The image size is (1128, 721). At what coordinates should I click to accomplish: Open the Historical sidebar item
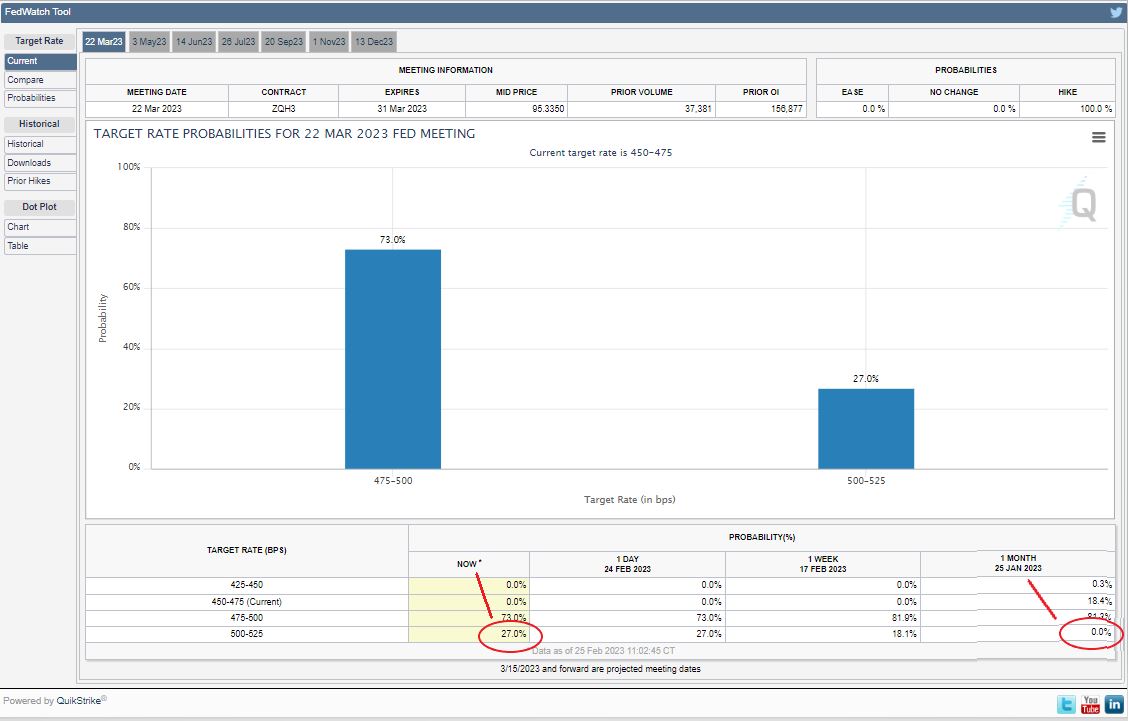(x=25, y=144)
